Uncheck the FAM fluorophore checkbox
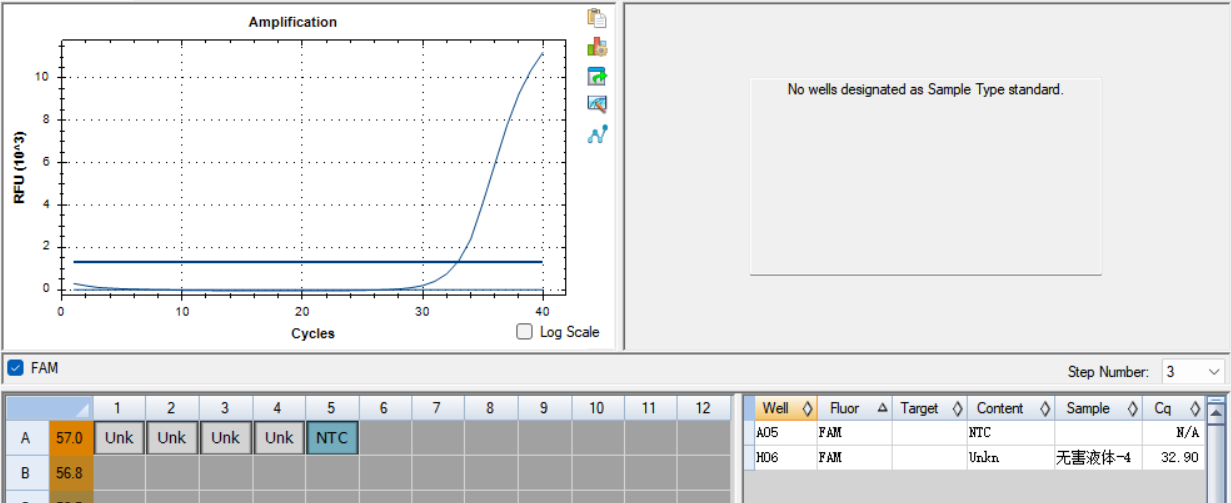1231x503 pixels. click(x=15, y=368)
